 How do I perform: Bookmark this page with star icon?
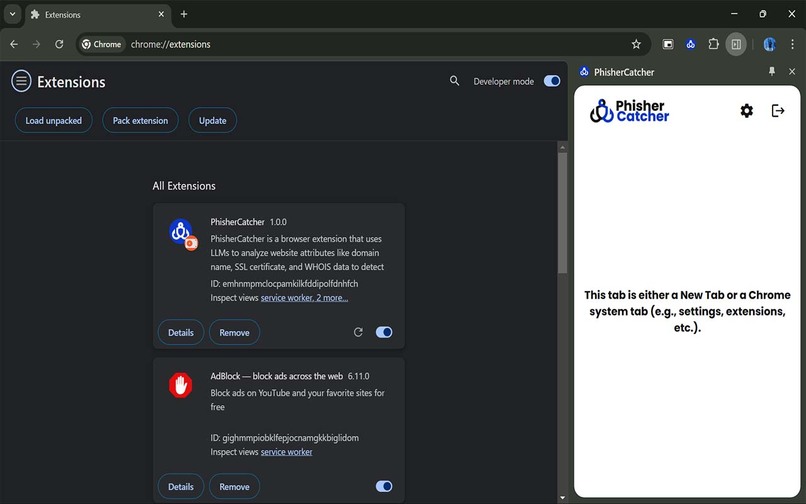pos(636,44)
